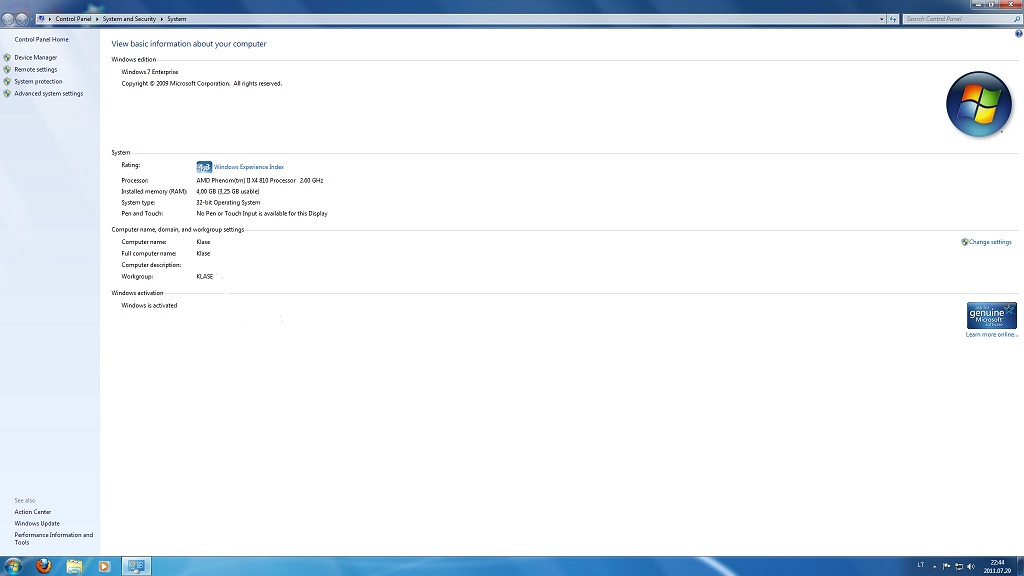
Task: Click the Windows Experience Index rating badge
Action: [204, 167]
